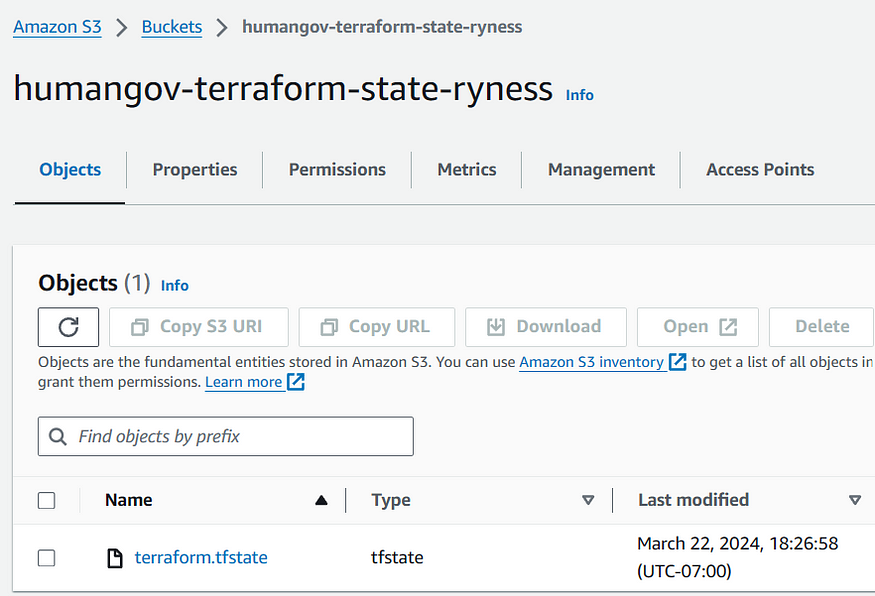Go to Buckets breadcrumb link
Image resolution: width=875 pixels, height=596 pixels.
point(172,27)
